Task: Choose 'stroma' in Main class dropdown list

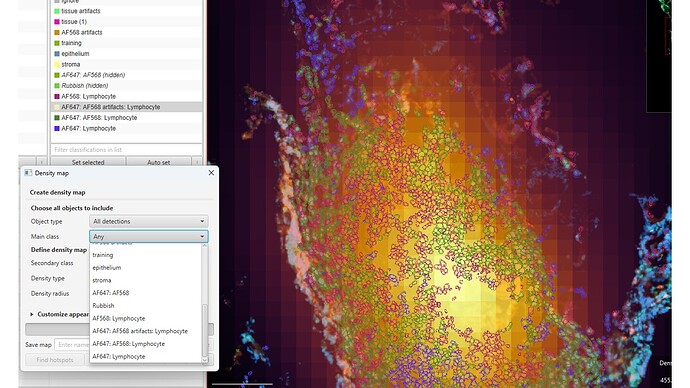Action: coord(146,280)
